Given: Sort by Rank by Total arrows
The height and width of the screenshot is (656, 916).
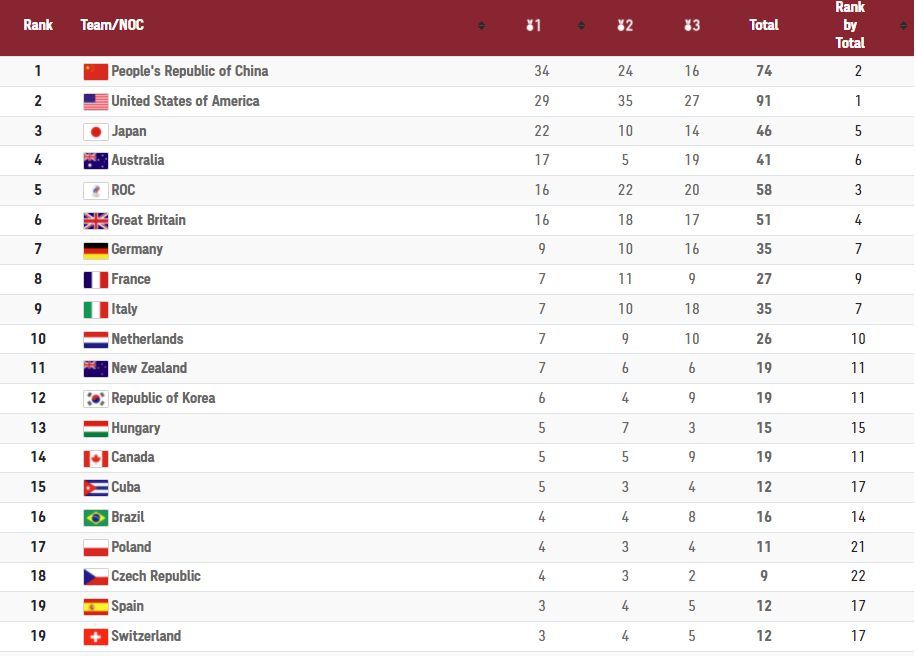Looking at the screenshot, I should click(904, 25).
